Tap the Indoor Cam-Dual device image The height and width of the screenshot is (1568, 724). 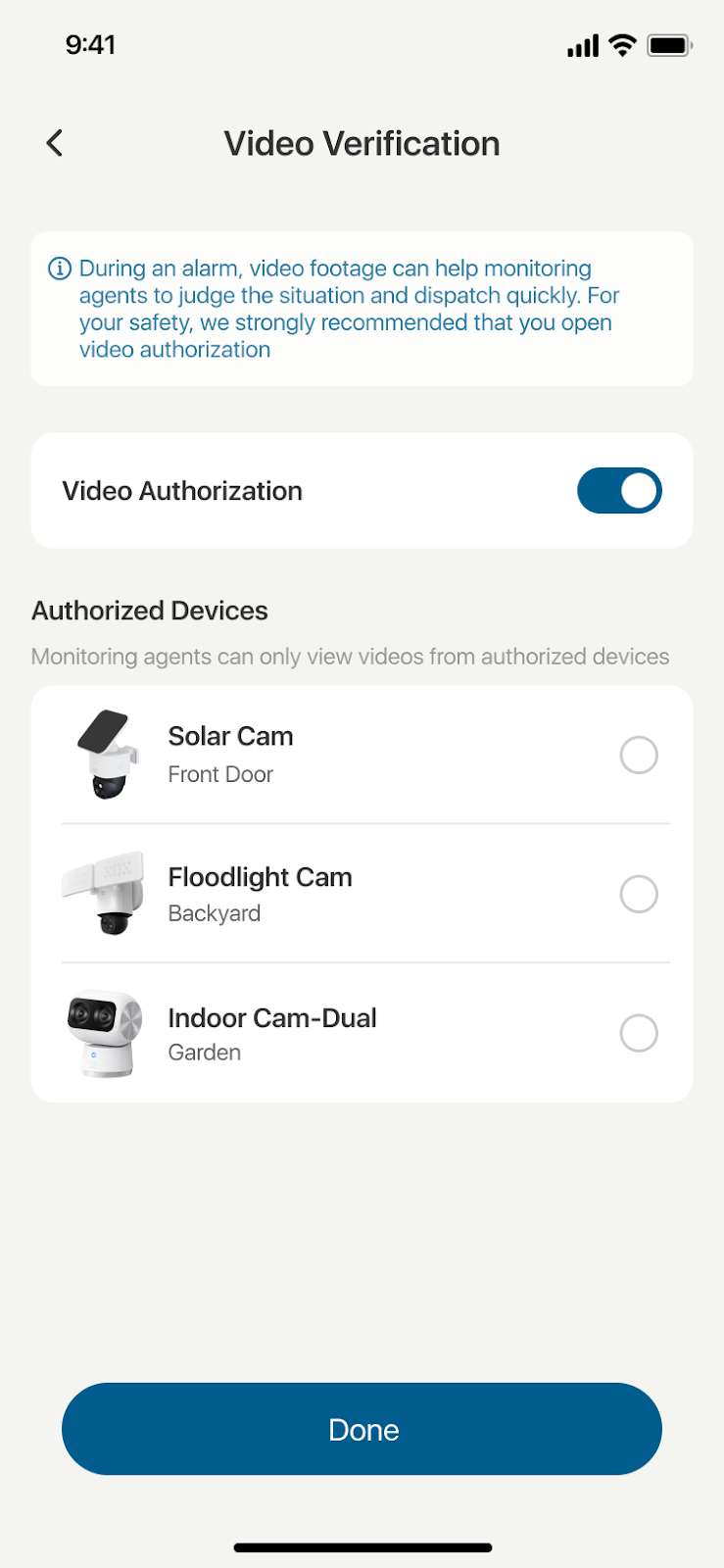point(105,1033)
